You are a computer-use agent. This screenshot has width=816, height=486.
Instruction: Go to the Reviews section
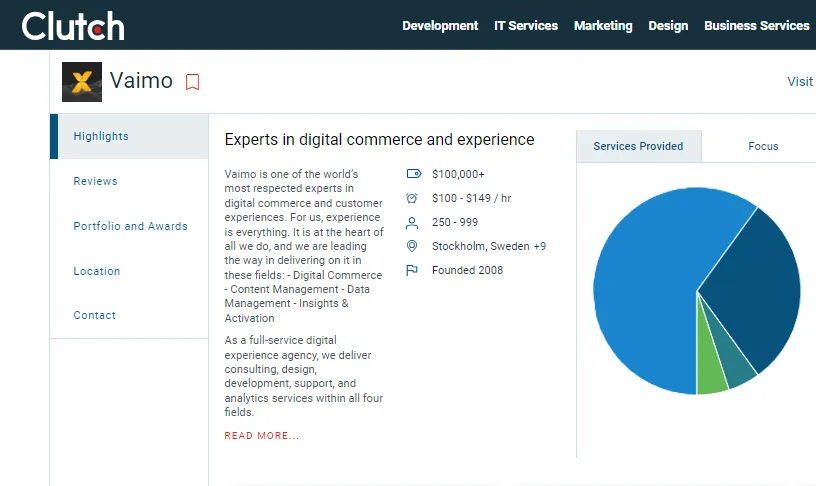click(95, 181)
